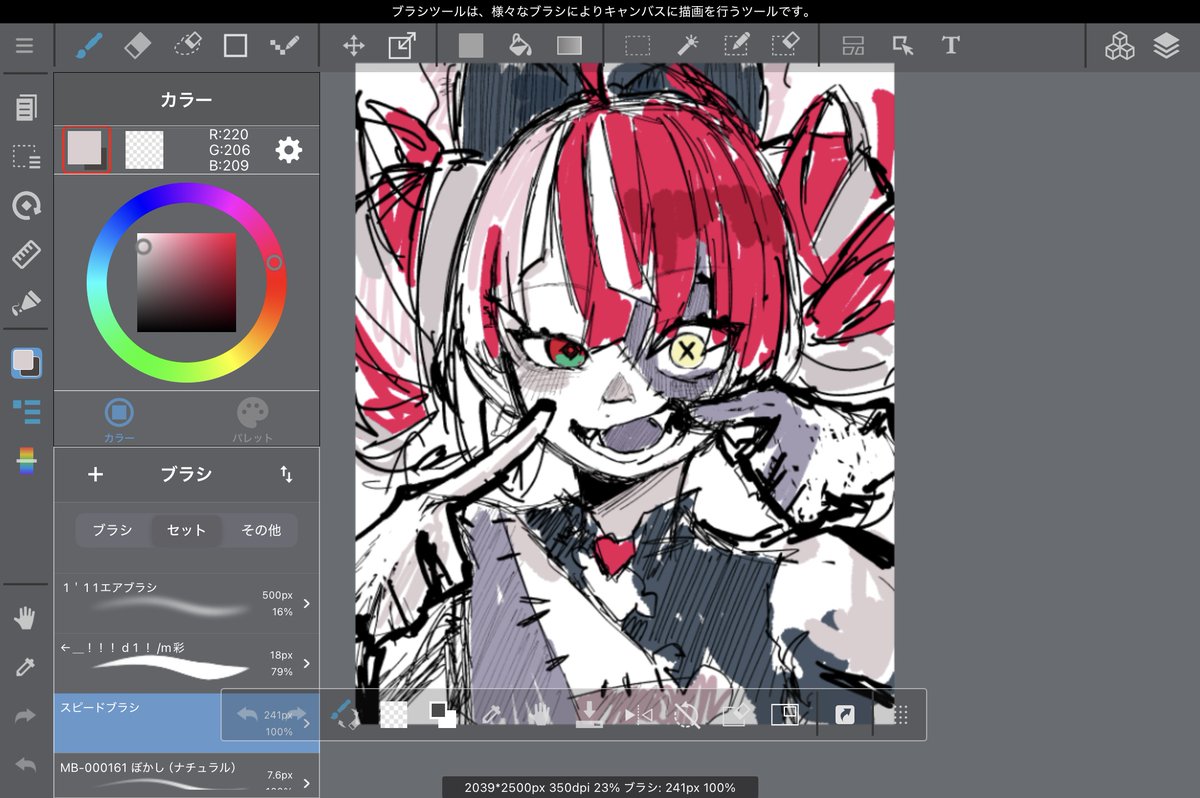Screen dimensions: 1200x798
Task: Select the Bucket fill tool
Action: [520, 46]
